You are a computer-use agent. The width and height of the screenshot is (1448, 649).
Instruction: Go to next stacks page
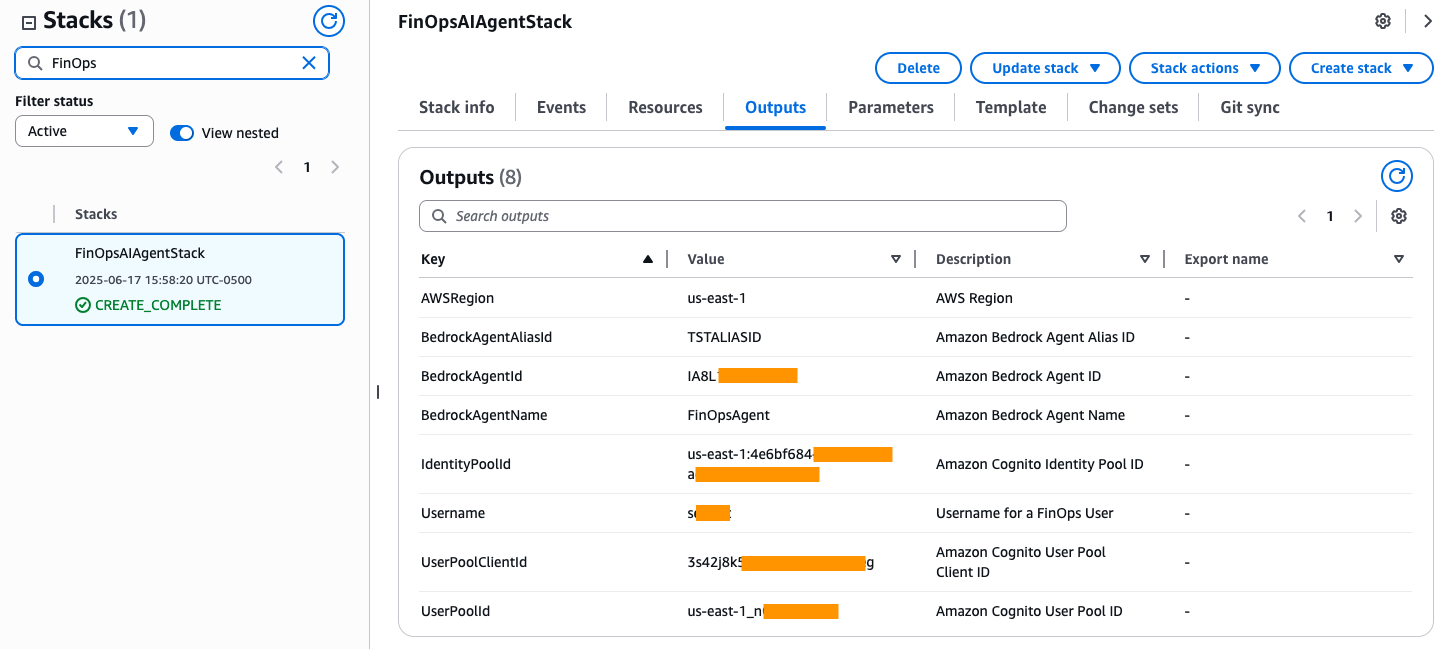click(335, 167)
